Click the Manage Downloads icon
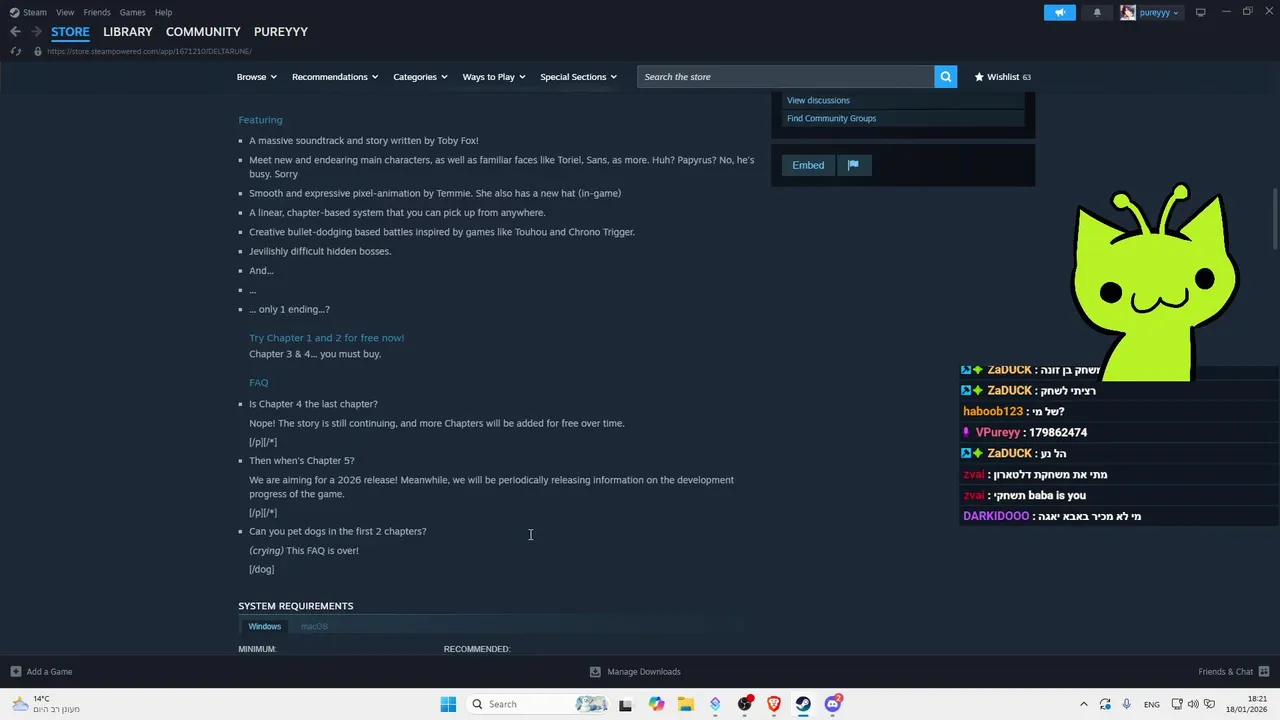The width and height of the screenshot is (1280, 720). [x=595, y=672]
